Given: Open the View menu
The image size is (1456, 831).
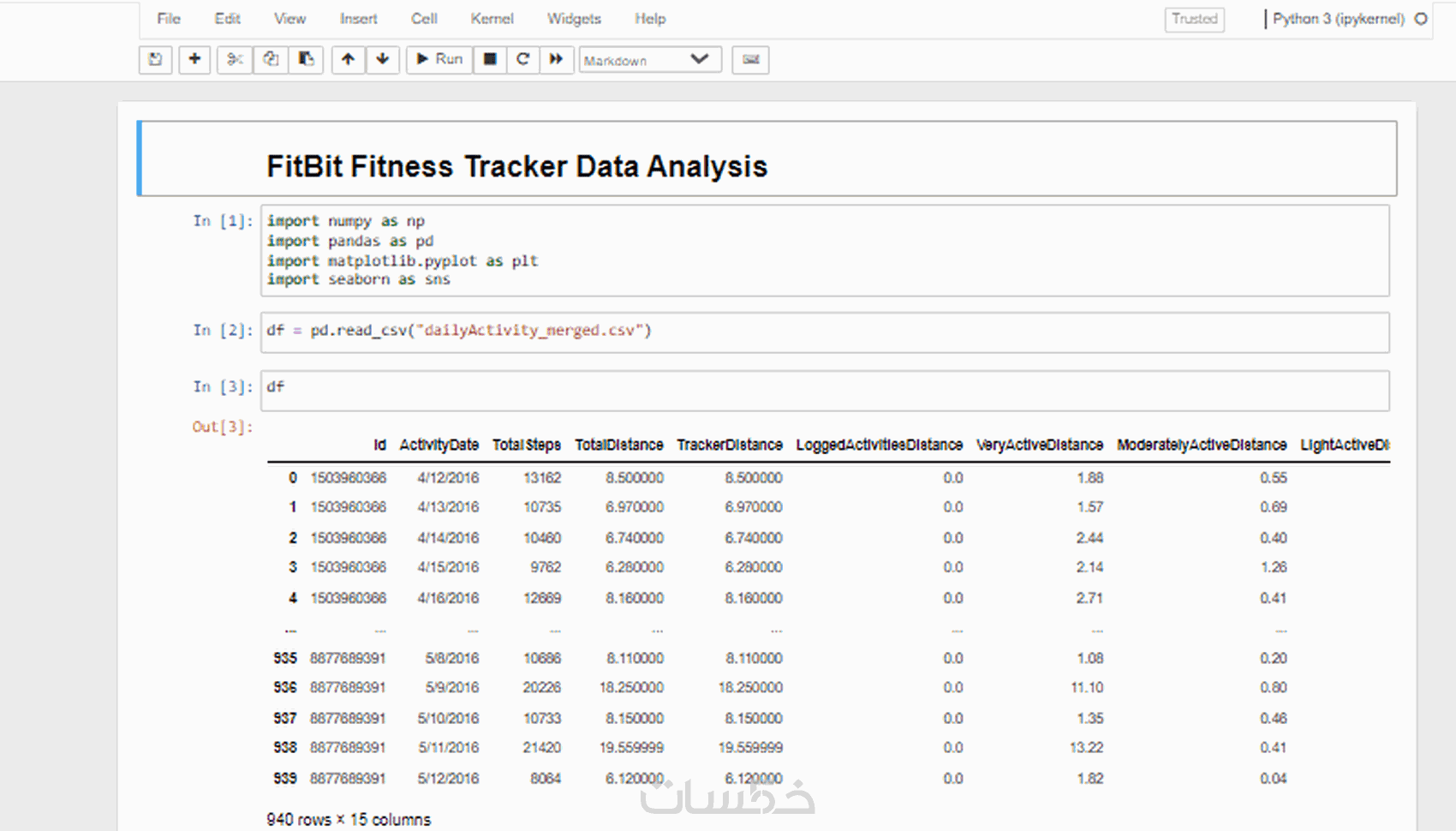Looking at the screenshot, I should point(289,19).
